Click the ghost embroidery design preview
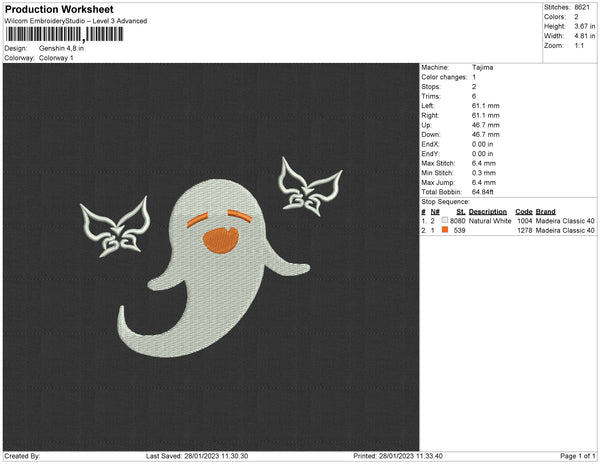Viewport: 600px width, 464px height. (x=214, y=268)
